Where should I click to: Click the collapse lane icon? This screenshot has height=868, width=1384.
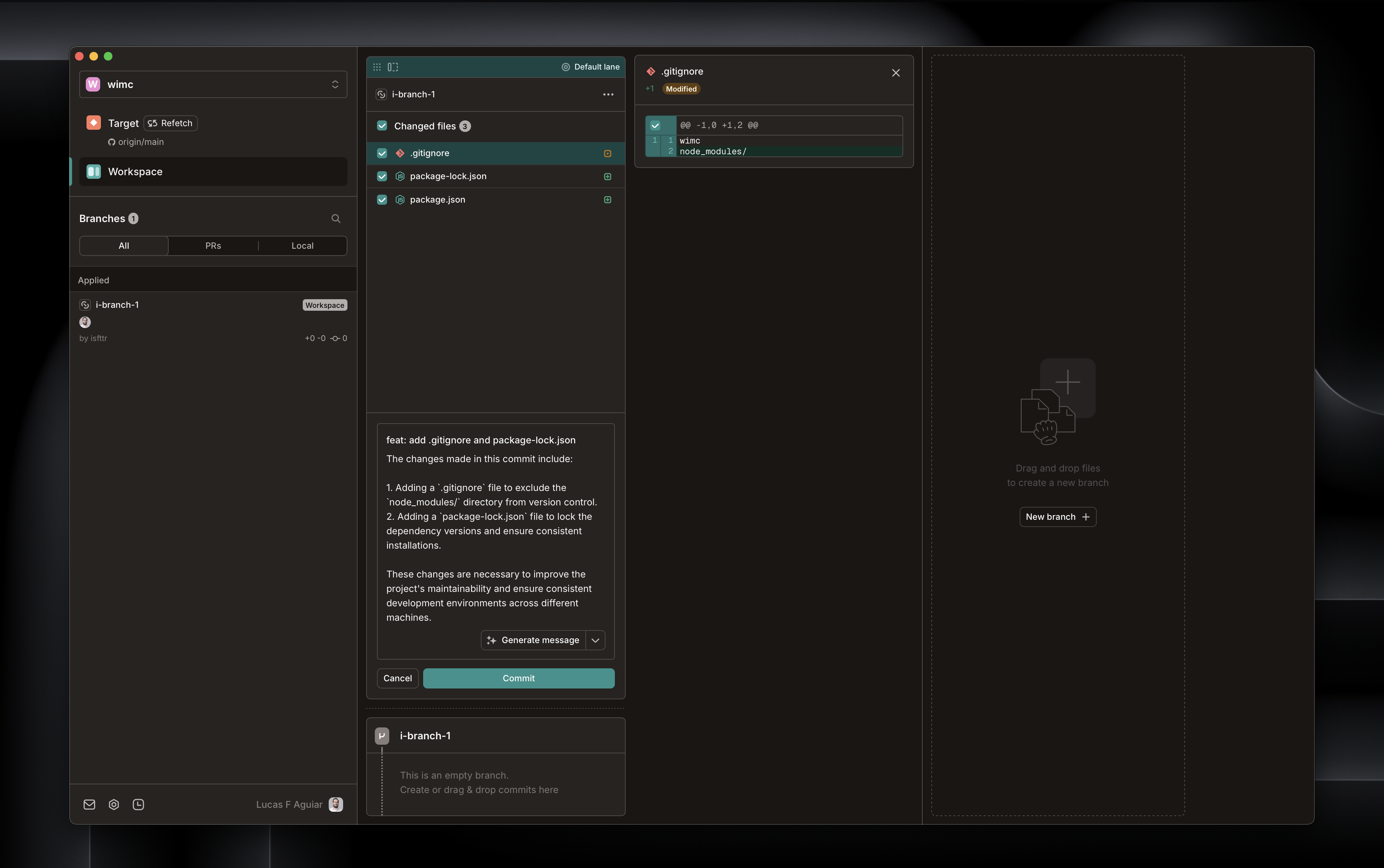click(392, 67)
